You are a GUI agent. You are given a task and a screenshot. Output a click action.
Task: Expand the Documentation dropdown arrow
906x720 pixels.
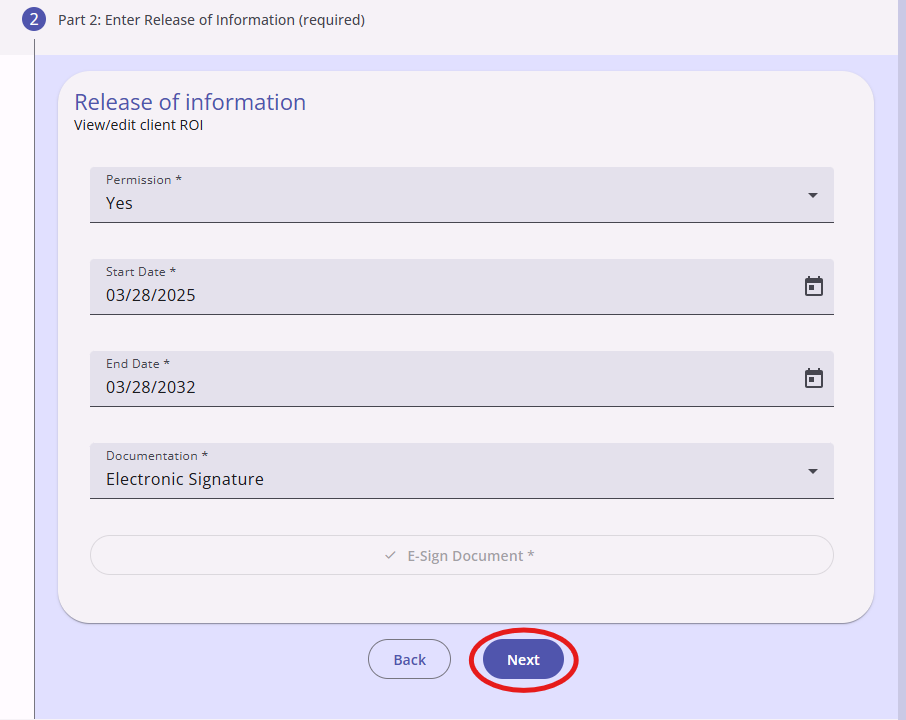pyautogui.click(x=813, y=472)
